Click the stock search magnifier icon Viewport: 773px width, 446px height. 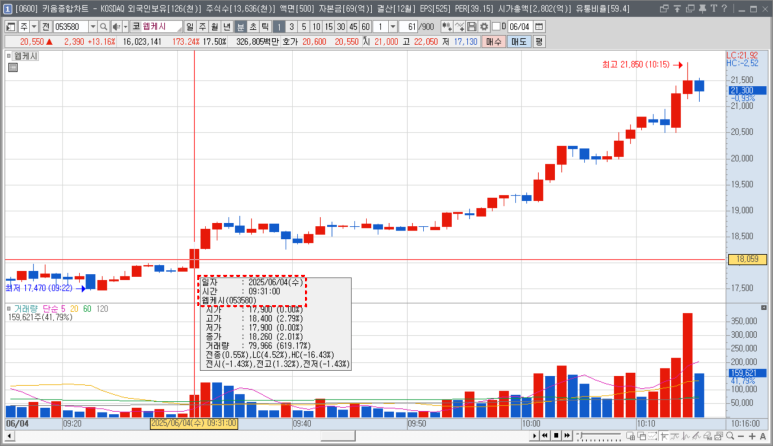point(104,27)
